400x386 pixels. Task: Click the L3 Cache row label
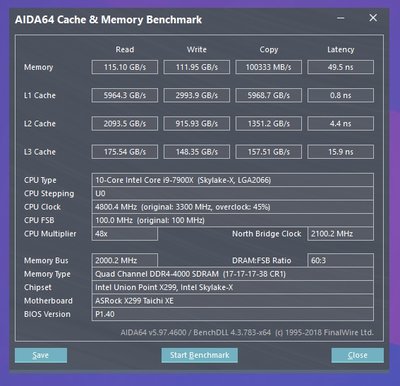click(40, 152)
